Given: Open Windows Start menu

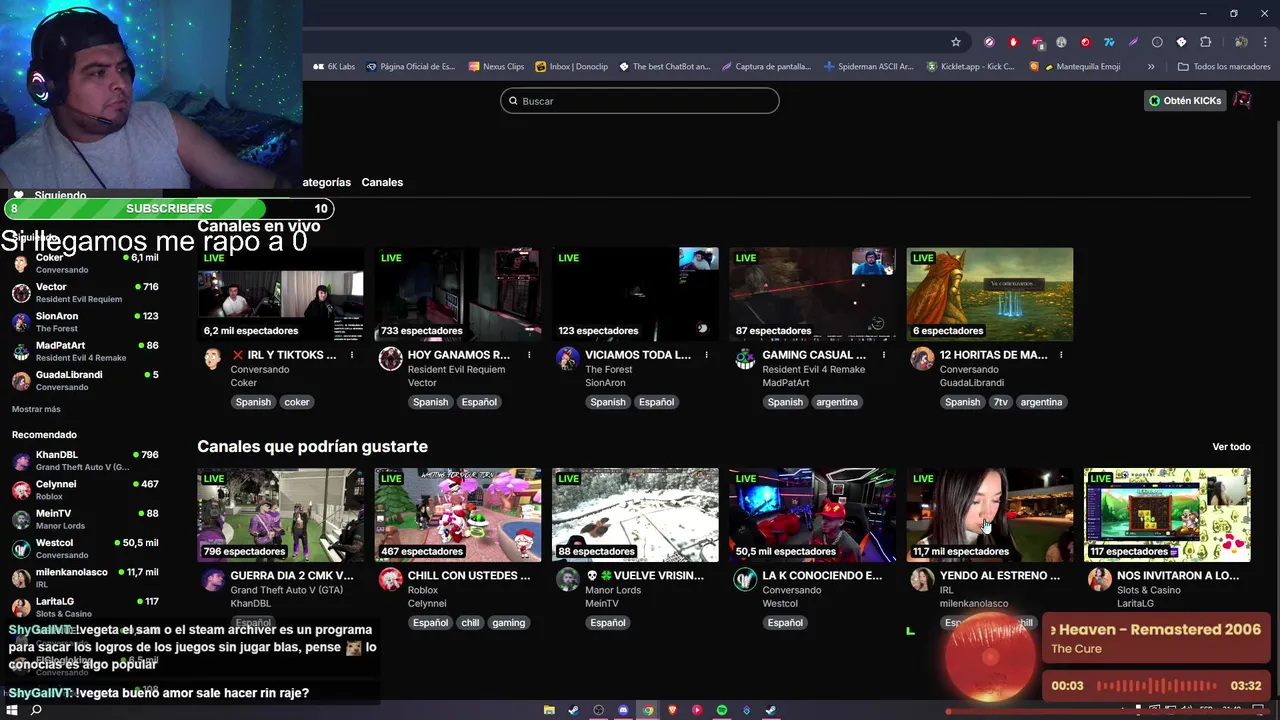Looking at the screenshot, I should click(x=12, y=710).
